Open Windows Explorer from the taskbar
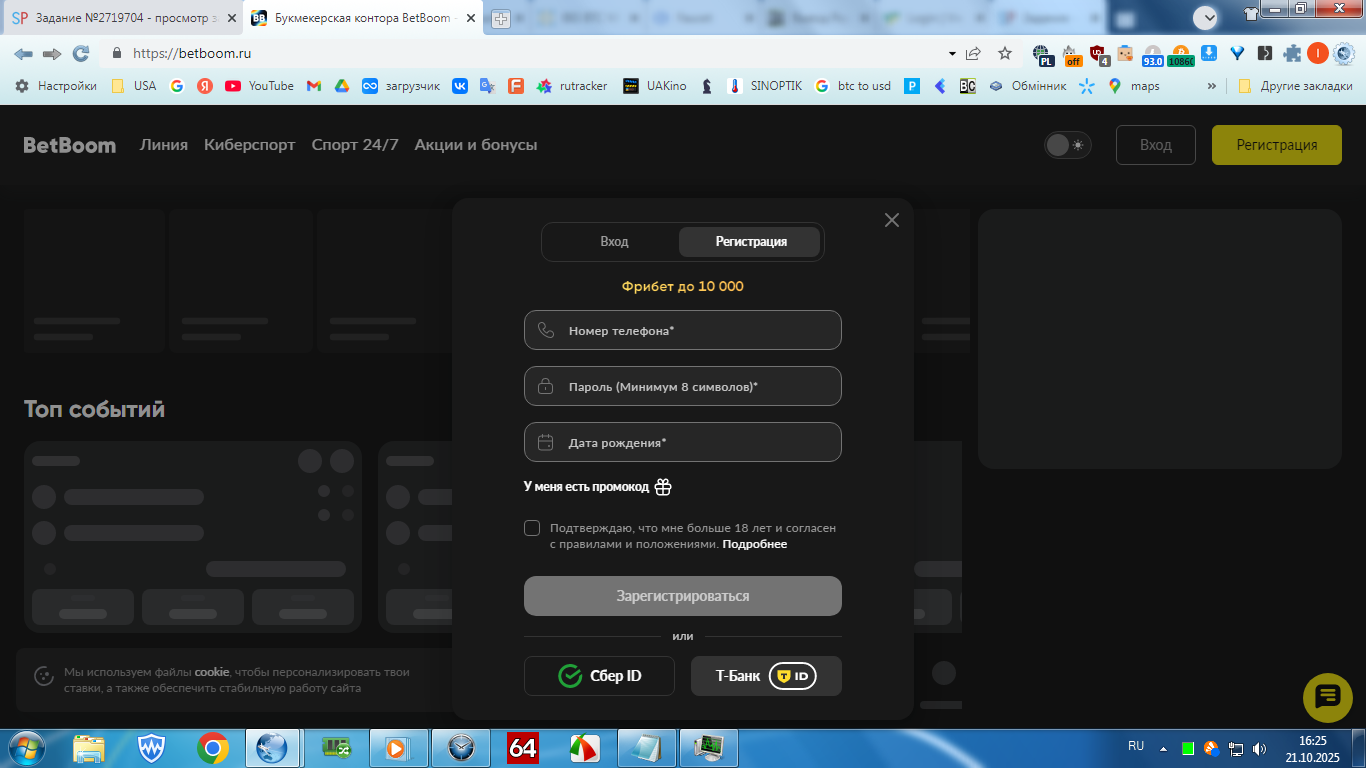The image size is (1366, 768). point(89,748)
